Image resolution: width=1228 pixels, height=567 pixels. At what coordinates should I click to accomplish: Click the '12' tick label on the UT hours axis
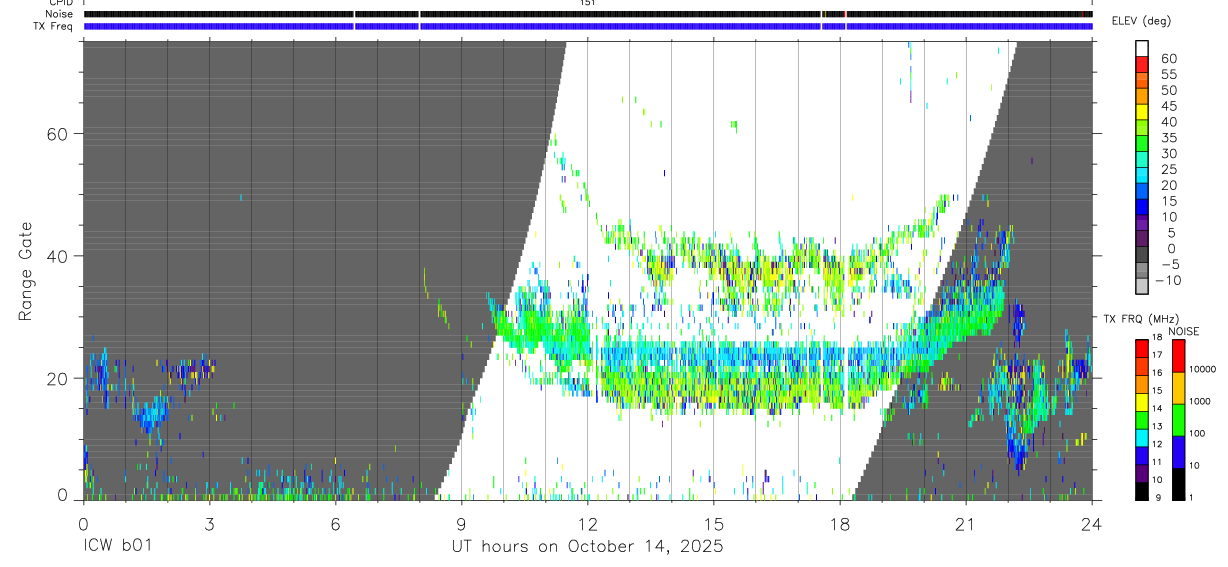point(588,523)
